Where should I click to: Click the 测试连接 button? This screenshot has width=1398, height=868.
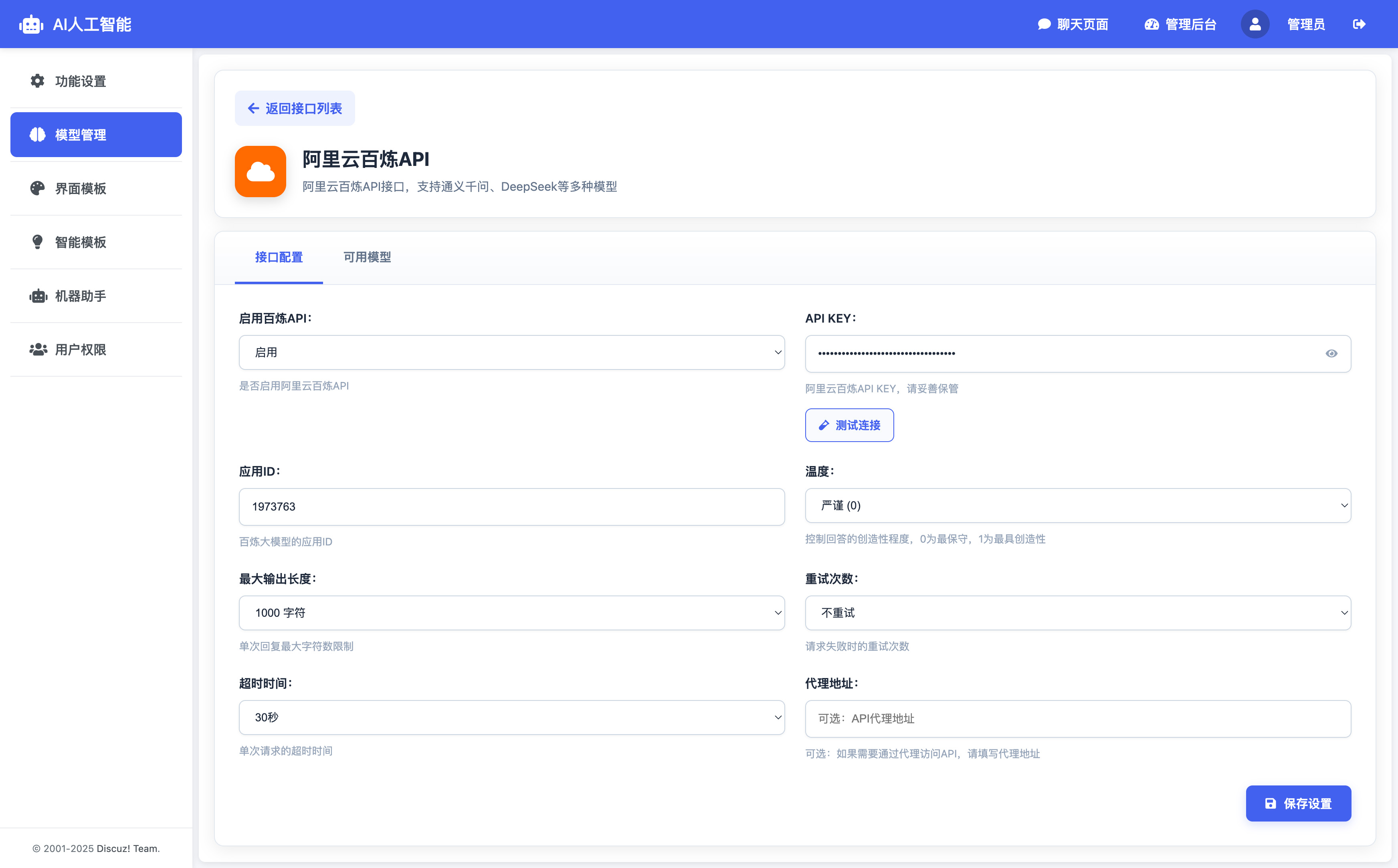coord(849,425)
